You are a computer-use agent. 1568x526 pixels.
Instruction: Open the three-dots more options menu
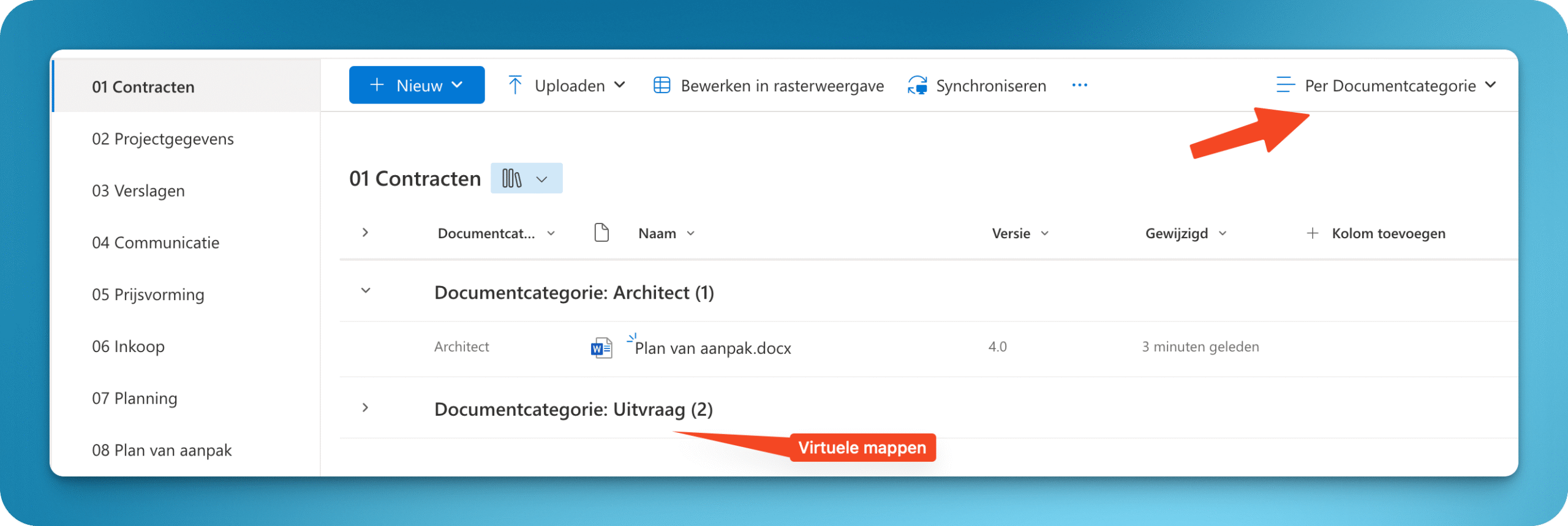point(1079,86)
